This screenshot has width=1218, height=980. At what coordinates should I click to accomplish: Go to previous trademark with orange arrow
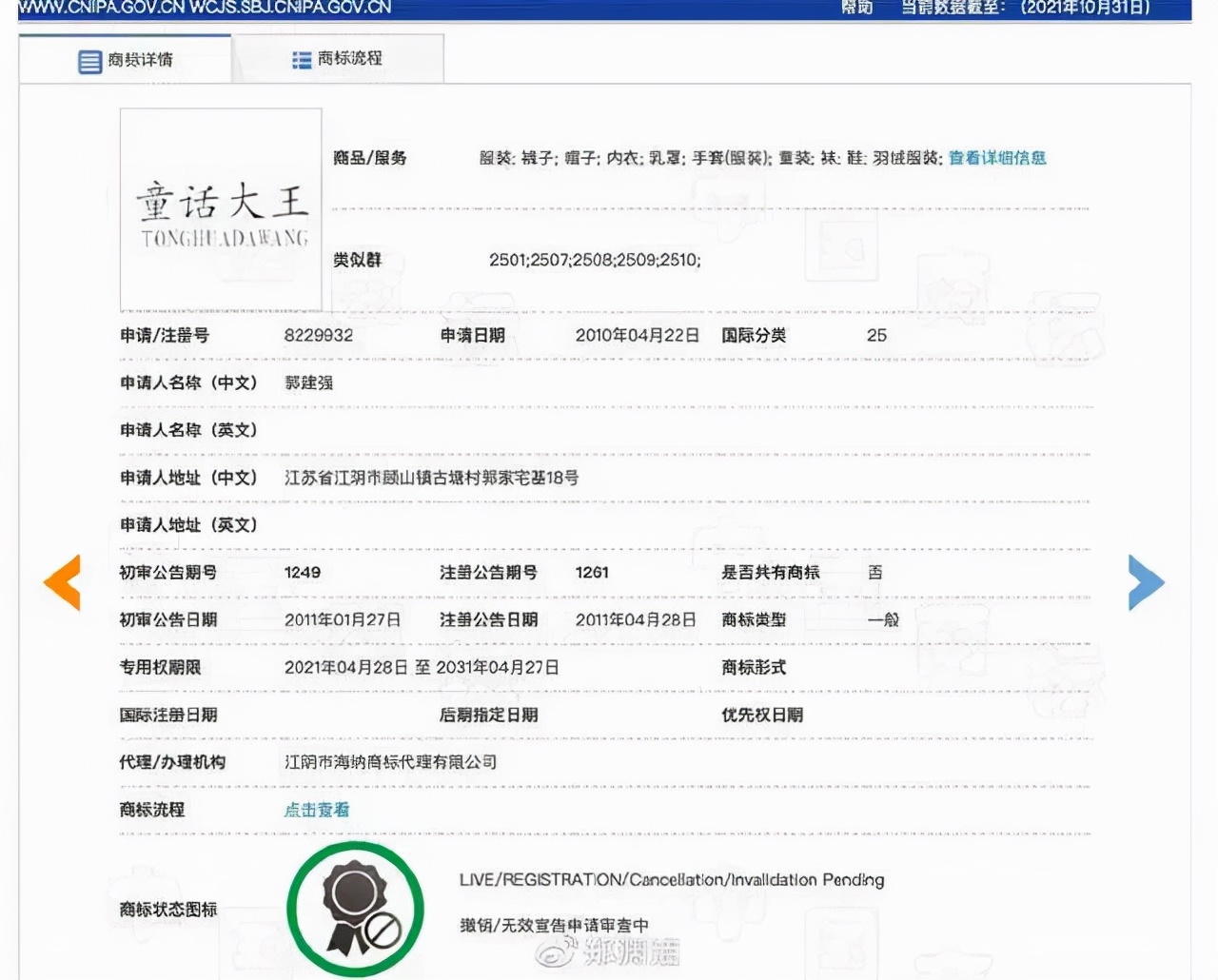63,581
